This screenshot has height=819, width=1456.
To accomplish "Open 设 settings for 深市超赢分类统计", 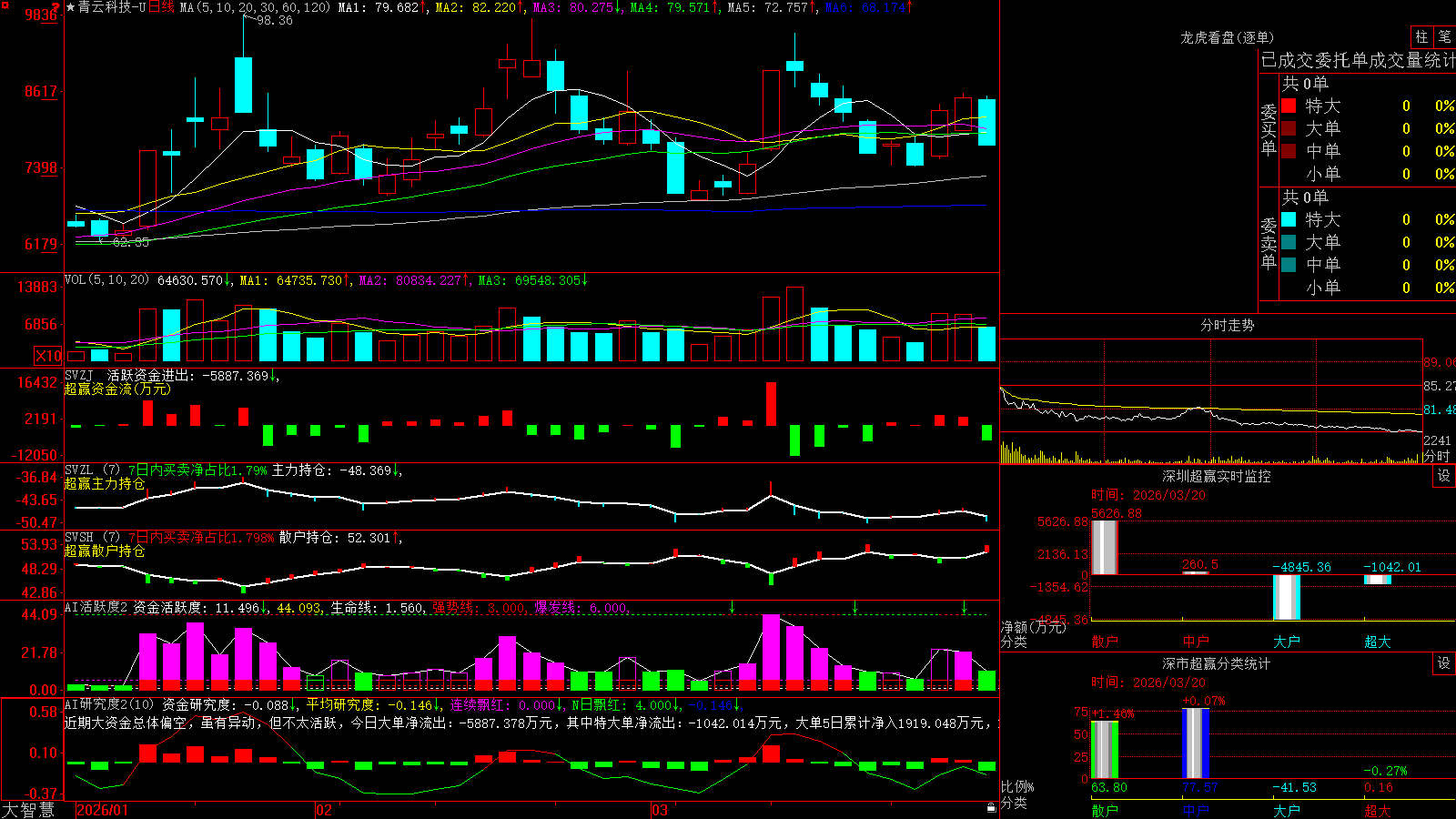I will 1444,663.
